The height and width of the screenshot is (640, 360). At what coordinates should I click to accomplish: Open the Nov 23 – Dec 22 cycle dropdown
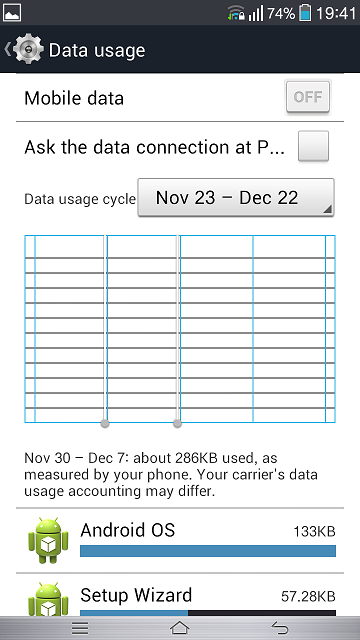236,198
